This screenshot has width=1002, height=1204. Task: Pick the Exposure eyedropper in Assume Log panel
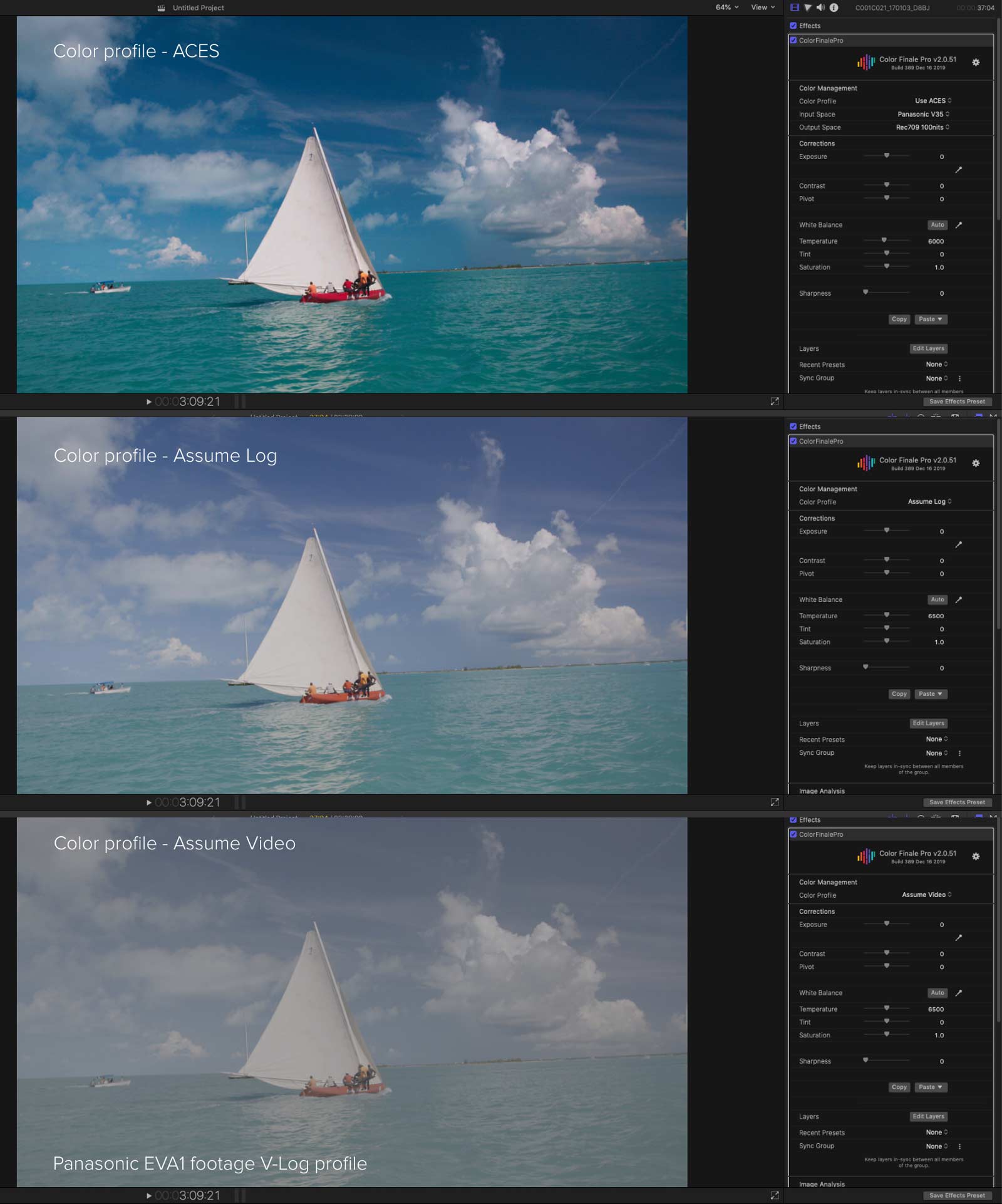click(x=958, y=544)
